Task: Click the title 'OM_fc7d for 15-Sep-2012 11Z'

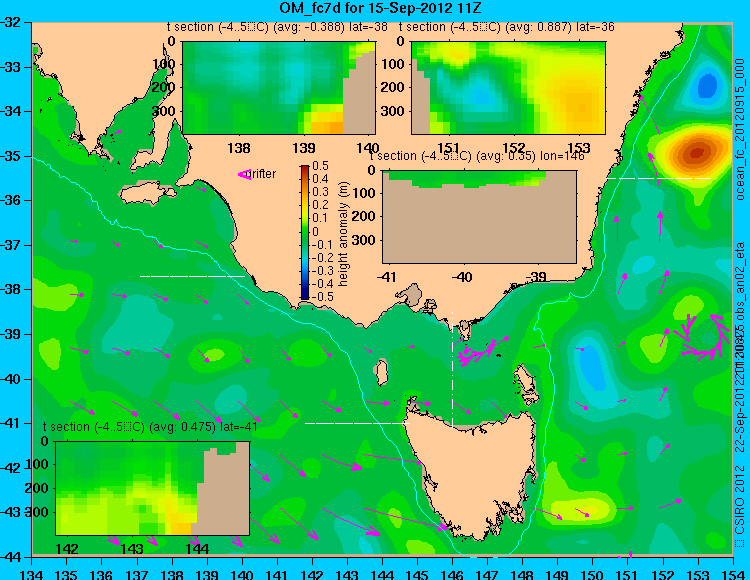Action: (380, 7)
